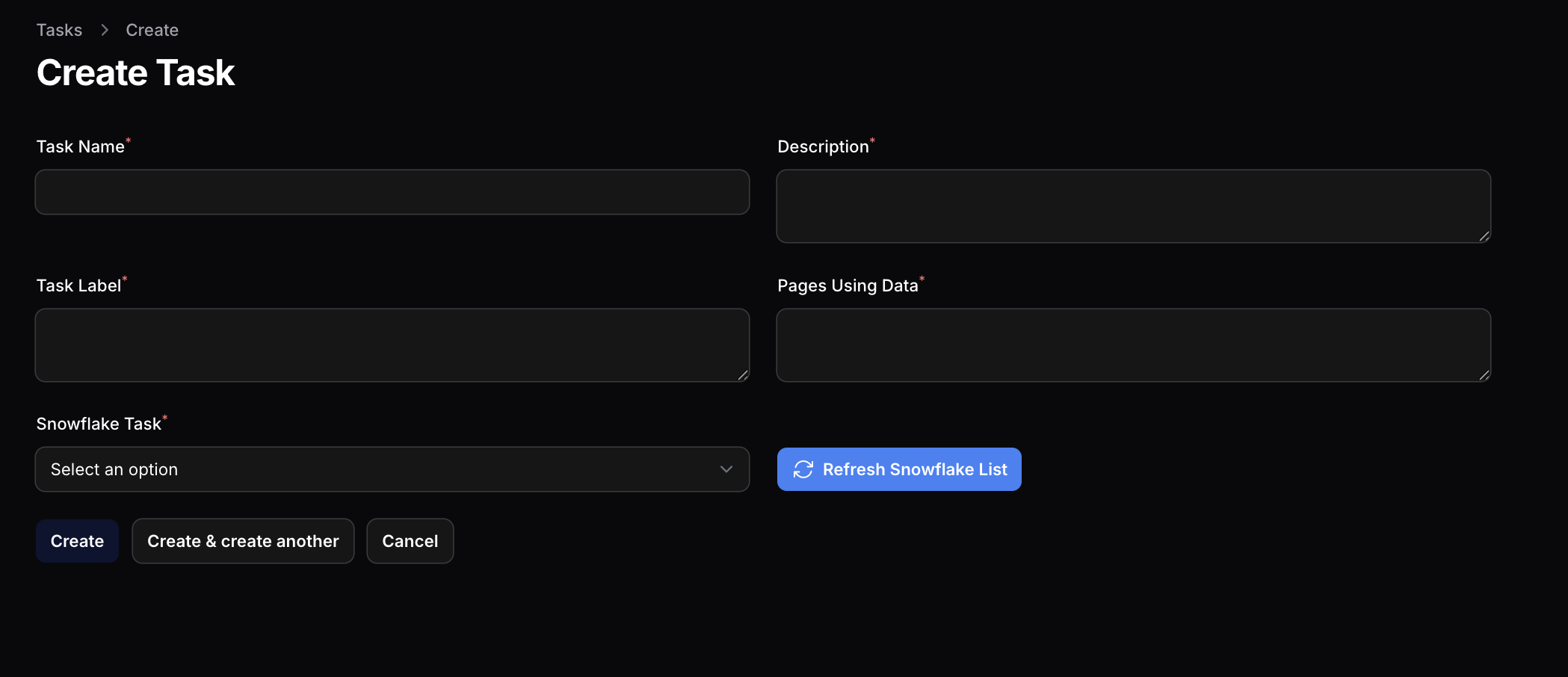Click the Pages Using Data resize handle
This screenshot has width=1568, height=677.
tap(1484, 377)
